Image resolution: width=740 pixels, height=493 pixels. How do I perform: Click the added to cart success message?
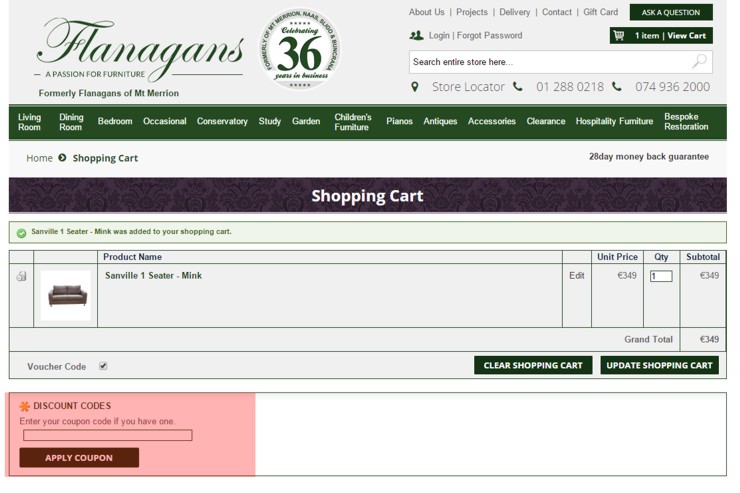click(x=131, y=232)
